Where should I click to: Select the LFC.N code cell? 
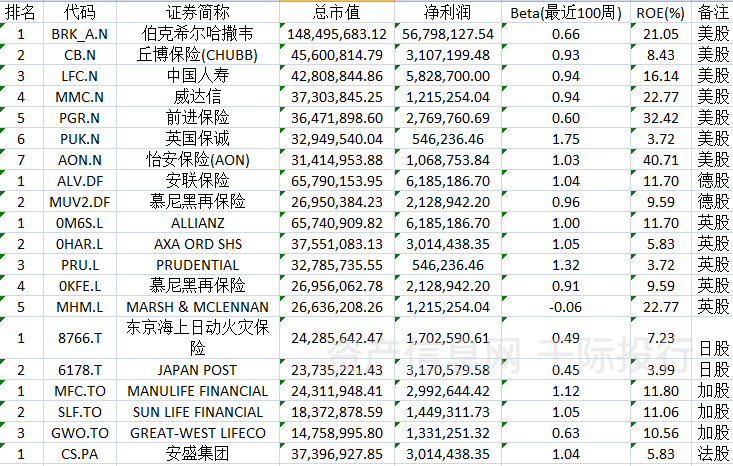(x=79, y=76)
